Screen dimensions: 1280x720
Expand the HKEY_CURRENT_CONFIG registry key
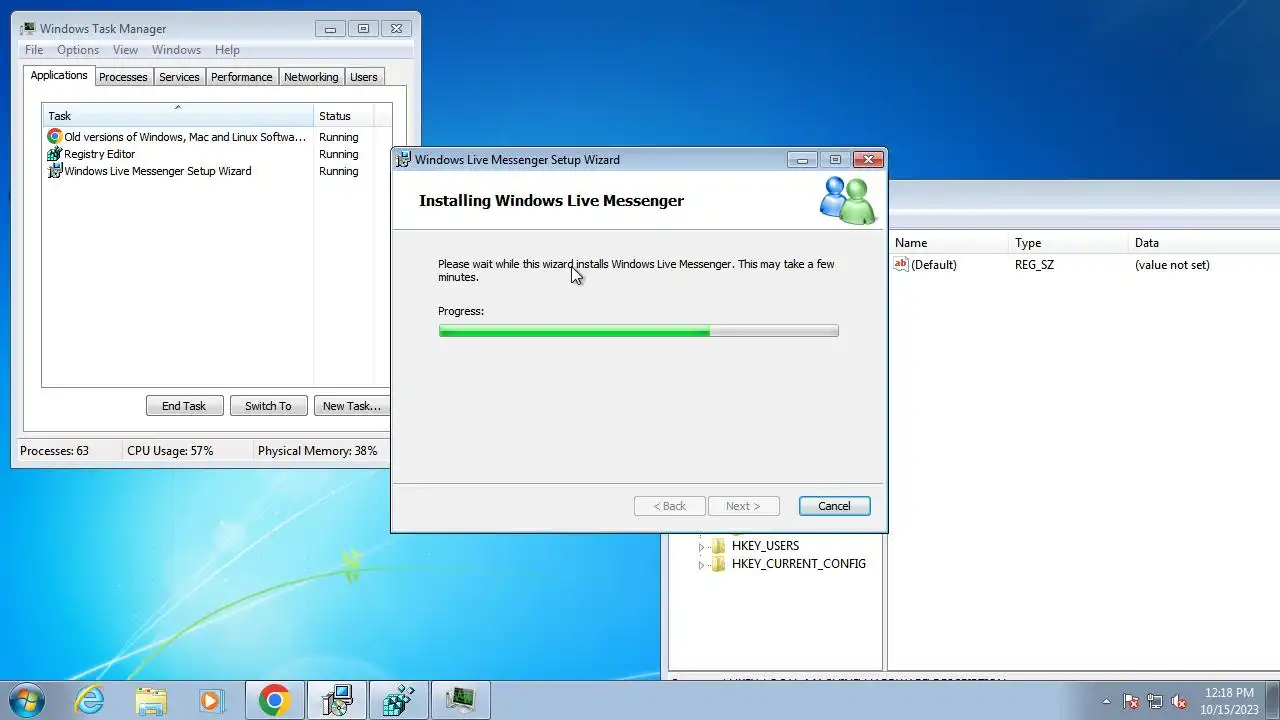(x=701, y=565)
